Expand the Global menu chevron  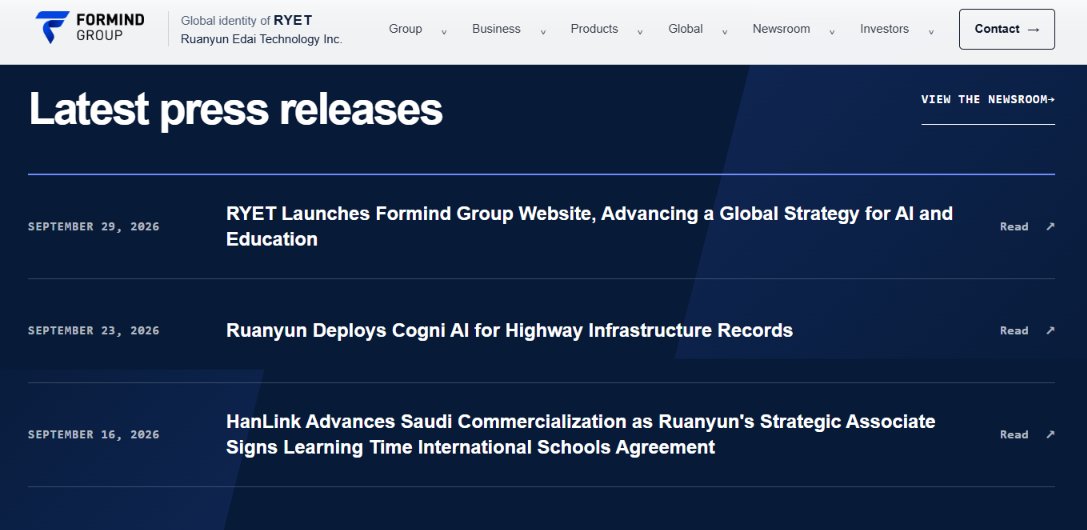724,32
